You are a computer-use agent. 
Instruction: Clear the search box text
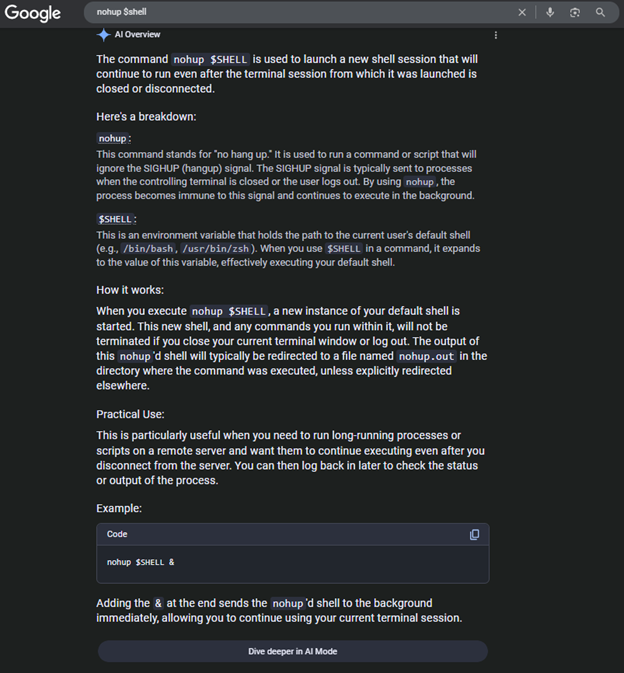[x=522, y=12]
